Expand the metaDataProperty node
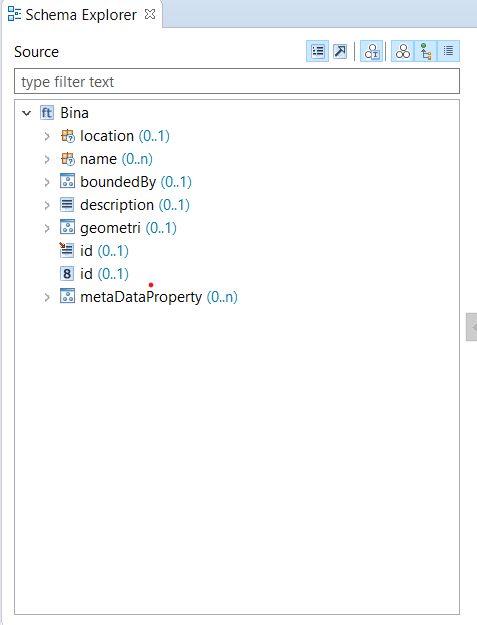This screenshot has width=477, height=625. 47,297
